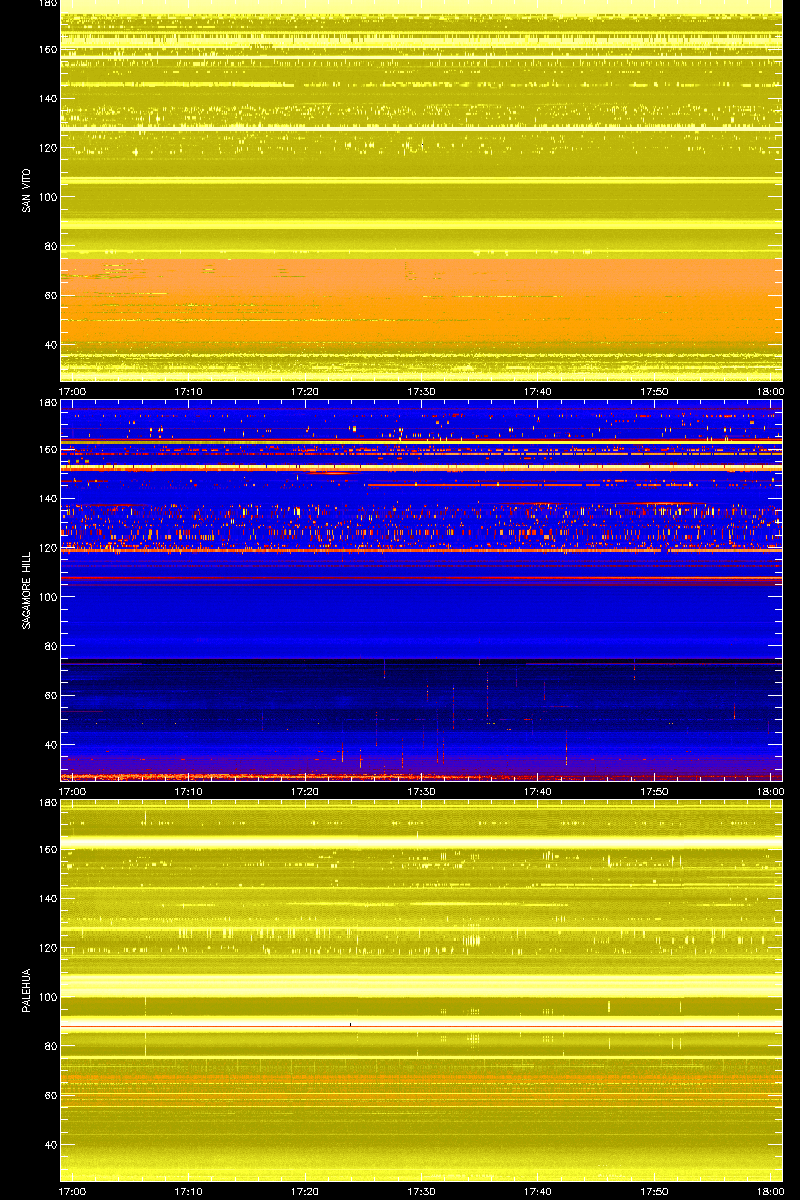Pick 17:40 label below Palehua panel

(538, 1191)
